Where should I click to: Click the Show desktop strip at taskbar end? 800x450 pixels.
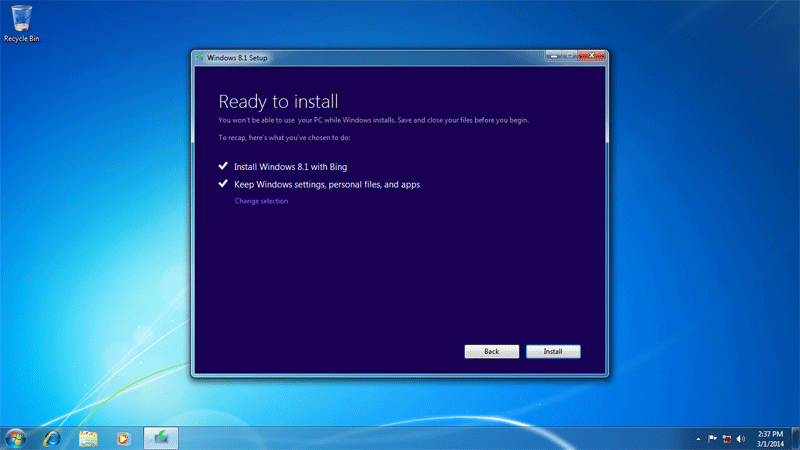[x=795, y=439]
